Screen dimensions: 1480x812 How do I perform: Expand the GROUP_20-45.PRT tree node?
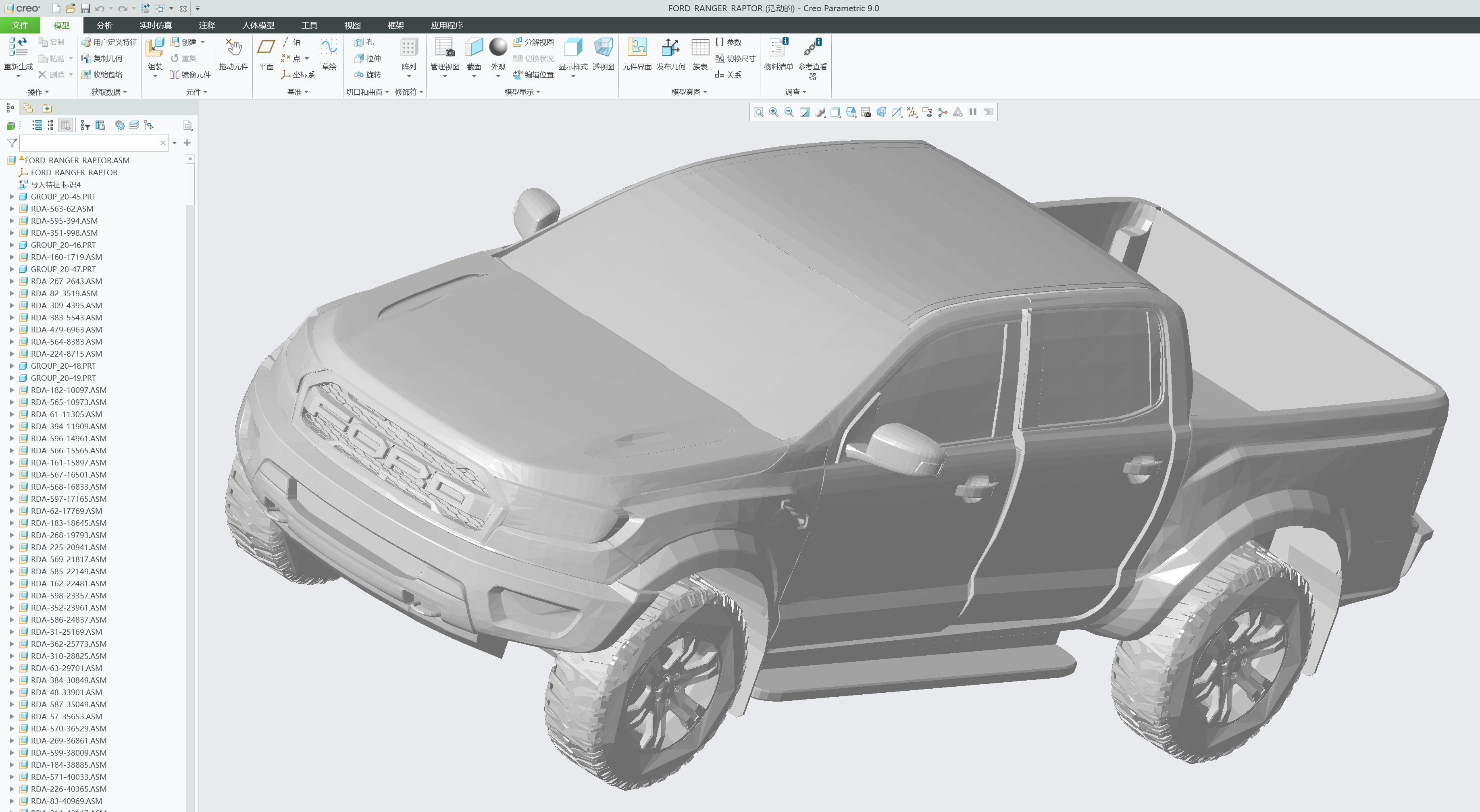click(x=12, y=196)
